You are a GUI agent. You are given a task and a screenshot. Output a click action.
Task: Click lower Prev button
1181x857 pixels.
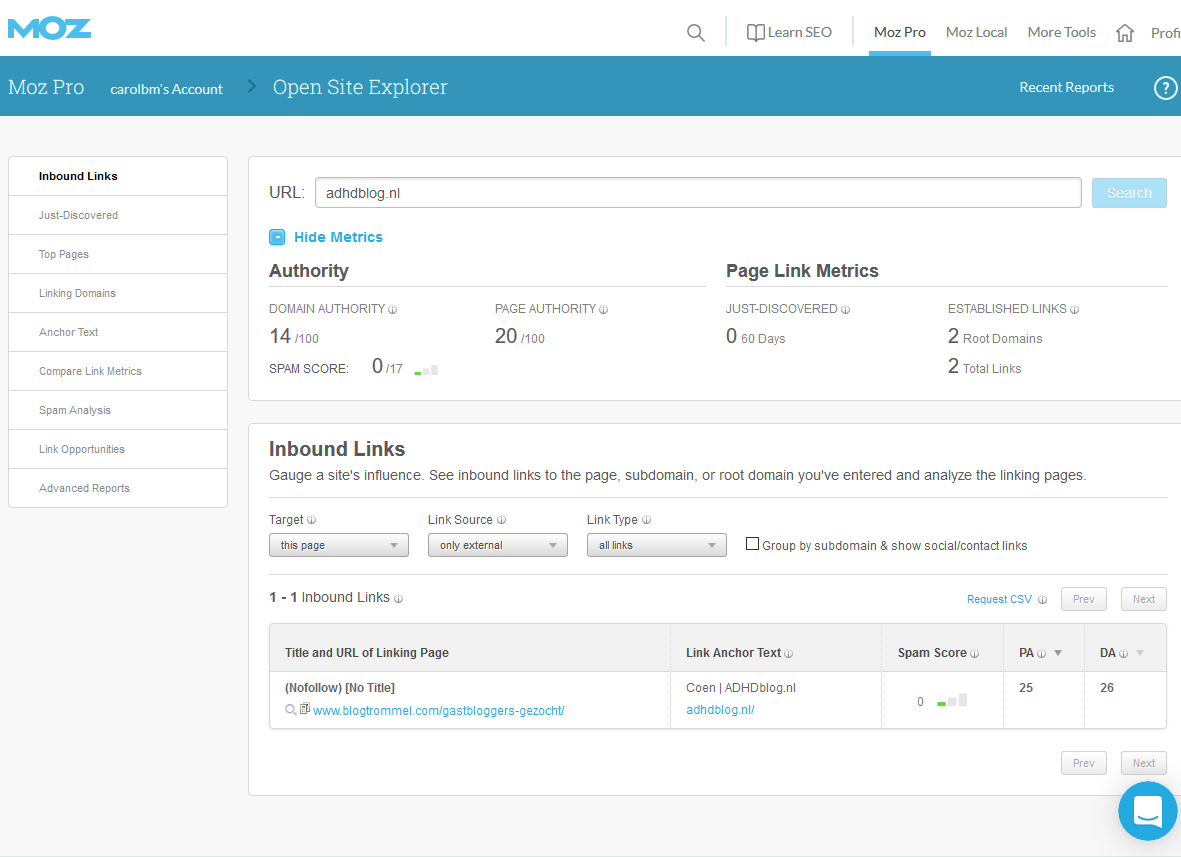coord(1084,764)
